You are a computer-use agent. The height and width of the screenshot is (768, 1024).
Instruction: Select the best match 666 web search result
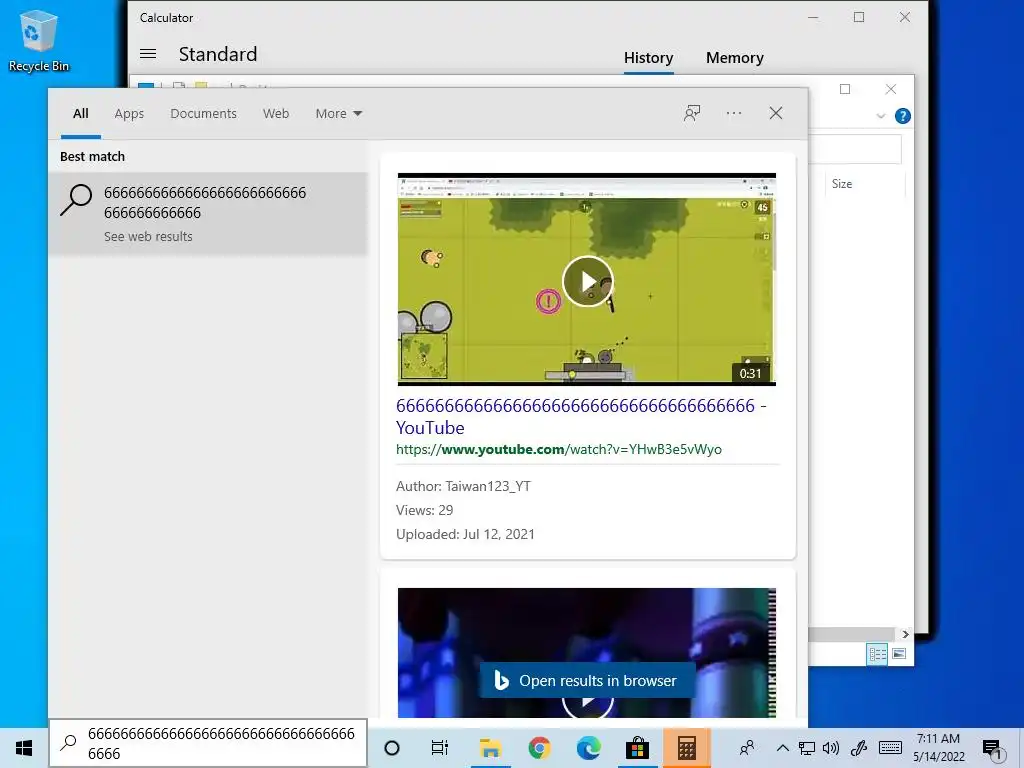[208, 214]
